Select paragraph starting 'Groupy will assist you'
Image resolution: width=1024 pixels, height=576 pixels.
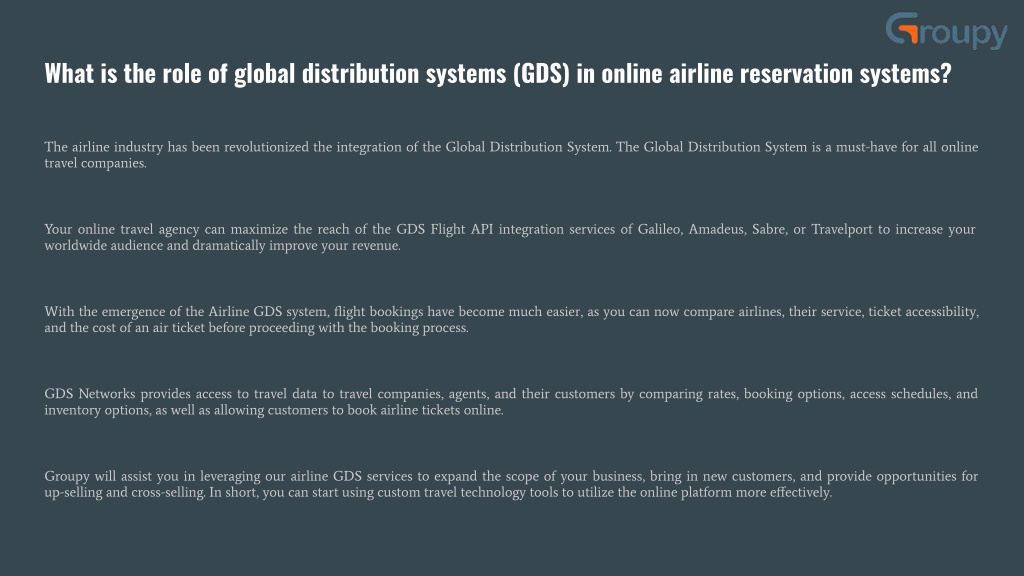click(x=511, y=484)
